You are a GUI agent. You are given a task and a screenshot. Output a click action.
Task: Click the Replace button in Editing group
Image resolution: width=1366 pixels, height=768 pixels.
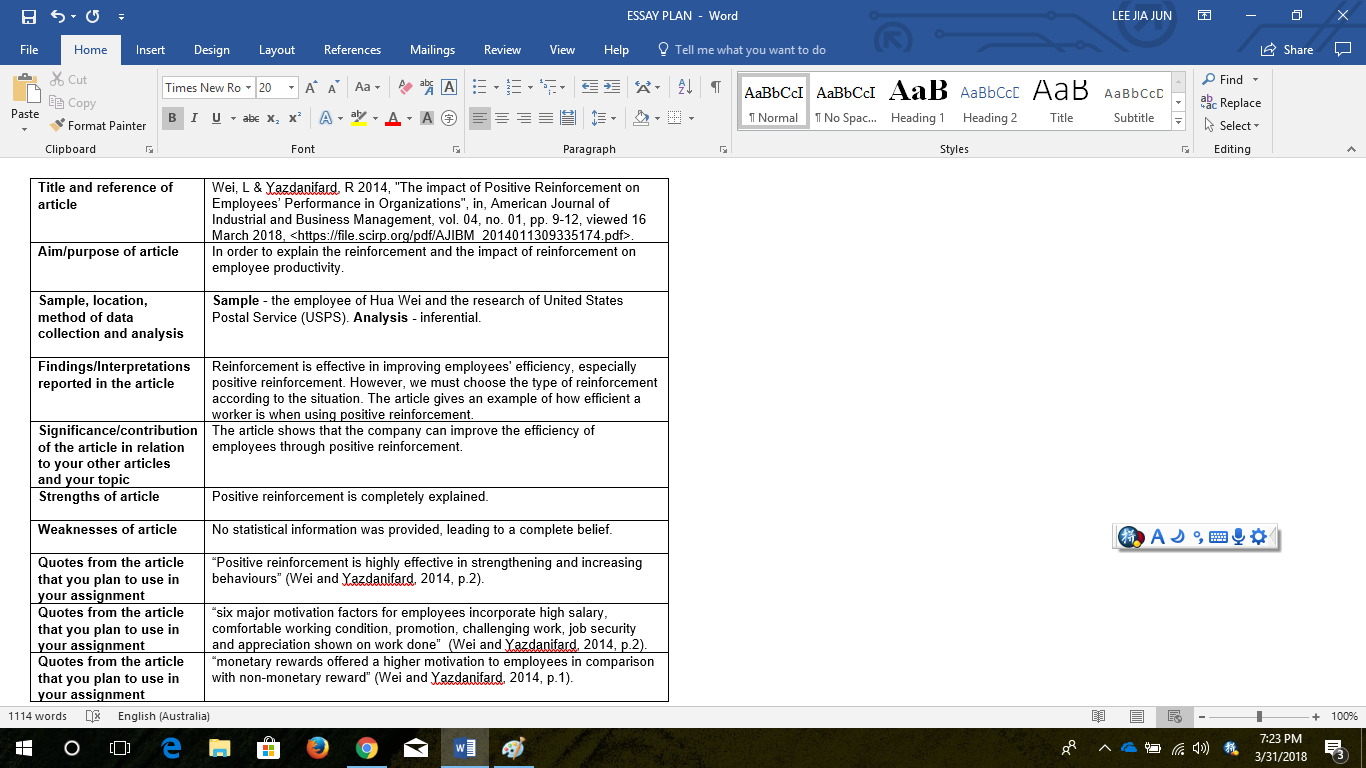1231,103
